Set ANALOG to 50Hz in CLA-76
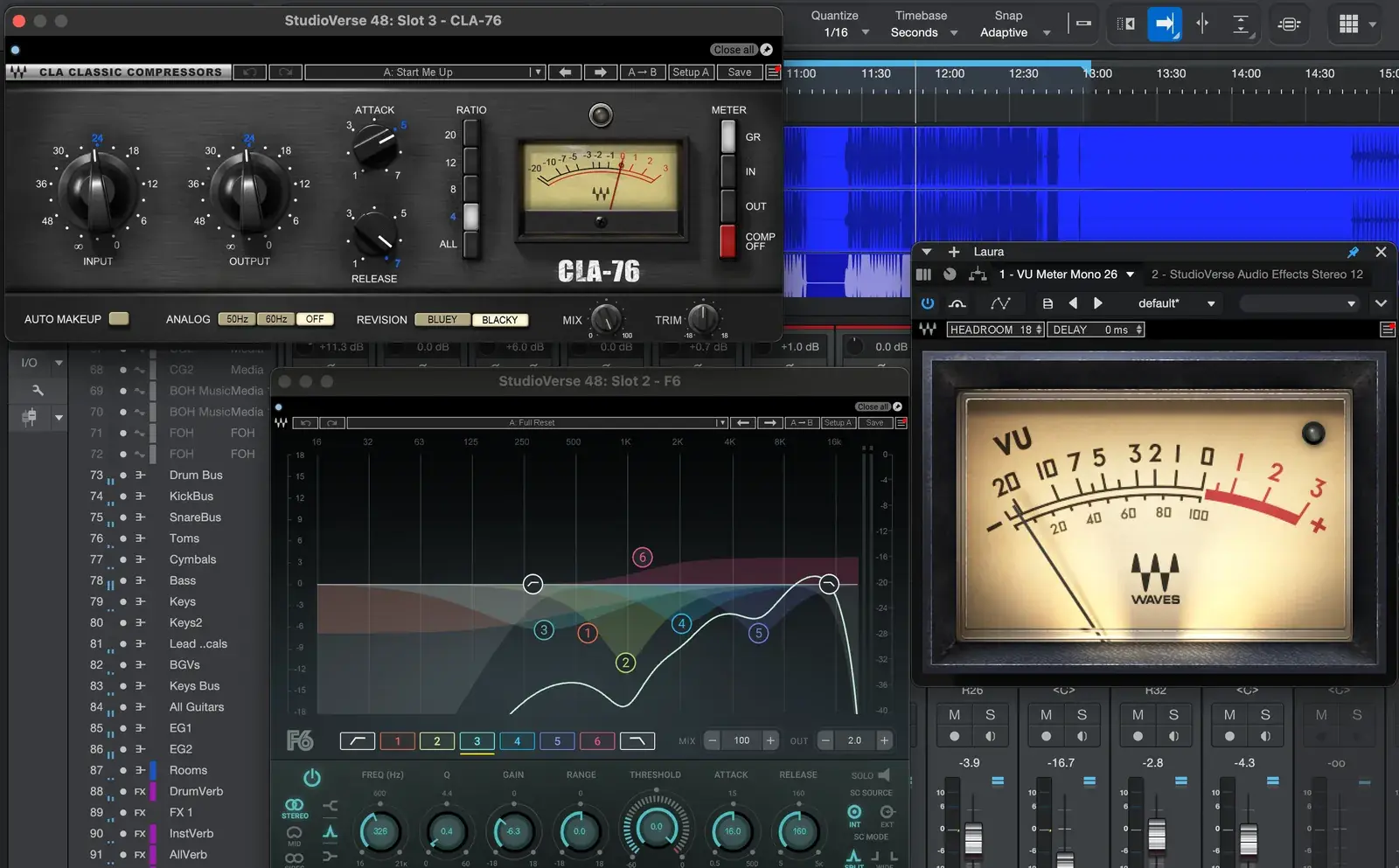 click(x=237, y=320)
